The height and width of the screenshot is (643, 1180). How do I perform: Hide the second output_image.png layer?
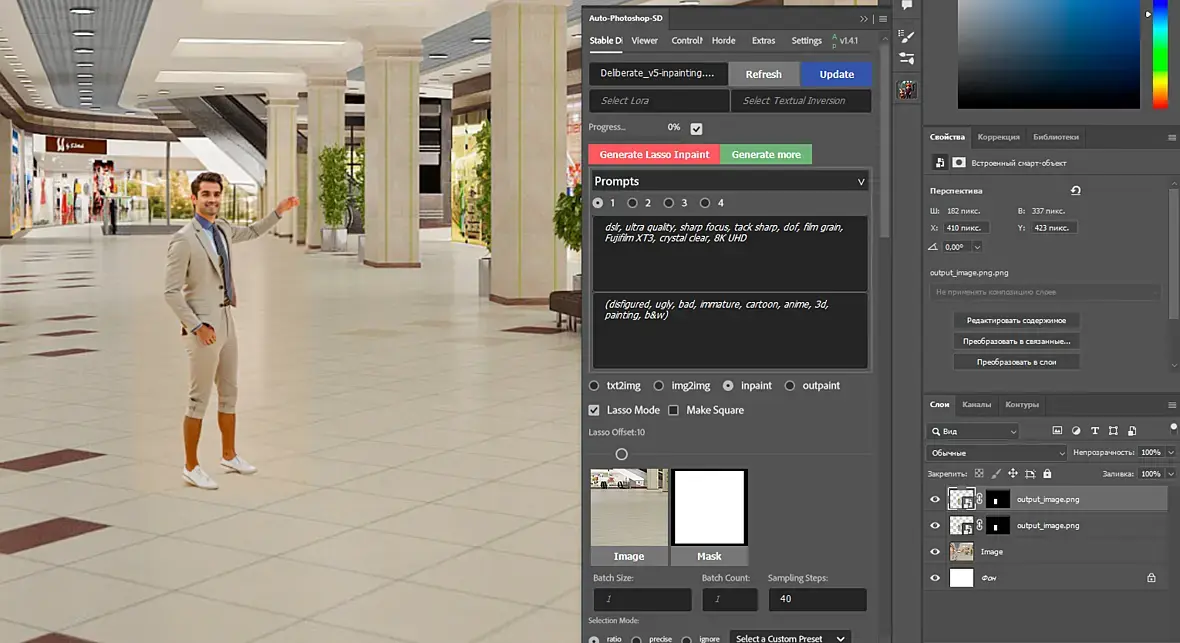pyautogui.click(x=935, y=526)
